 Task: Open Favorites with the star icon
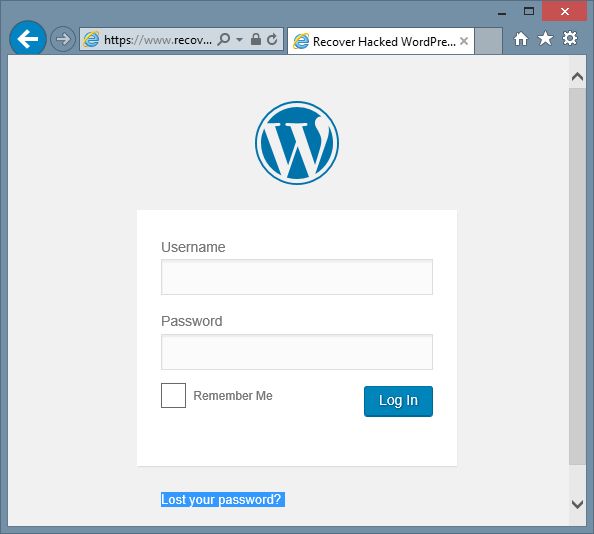point(545,38)
